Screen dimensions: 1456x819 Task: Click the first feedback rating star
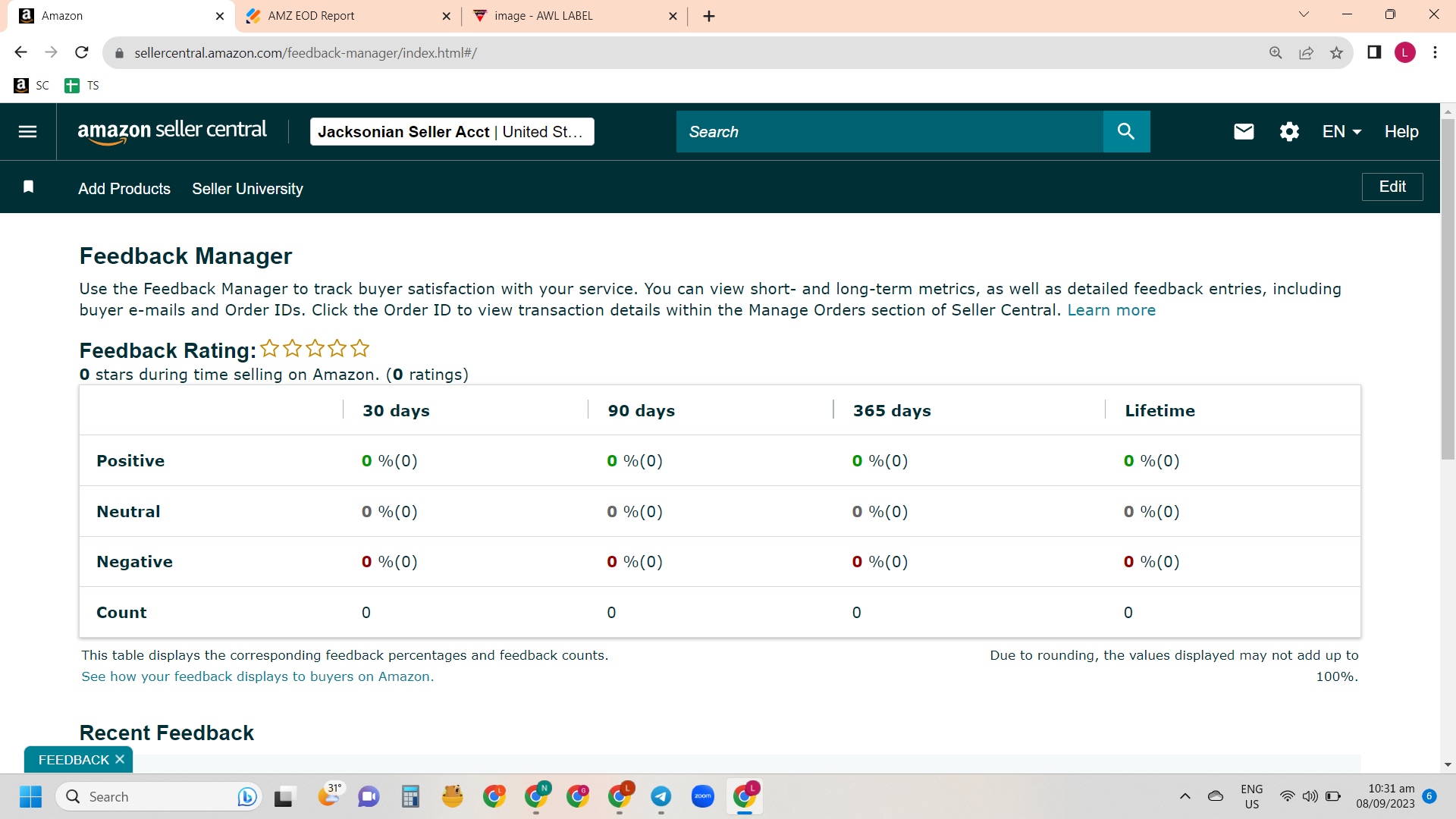click(x=269, y=349)
